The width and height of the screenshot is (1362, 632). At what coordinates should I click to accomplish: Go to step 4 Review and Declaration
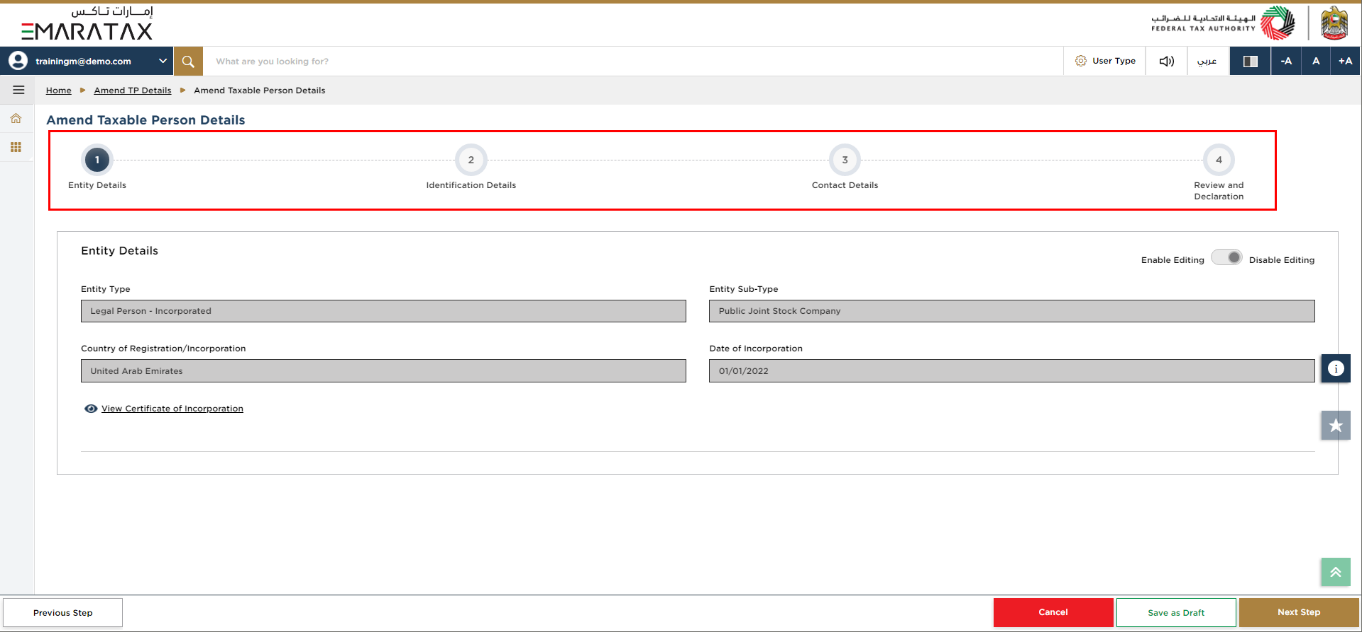pyautogui.click(x=1219, y=159)
